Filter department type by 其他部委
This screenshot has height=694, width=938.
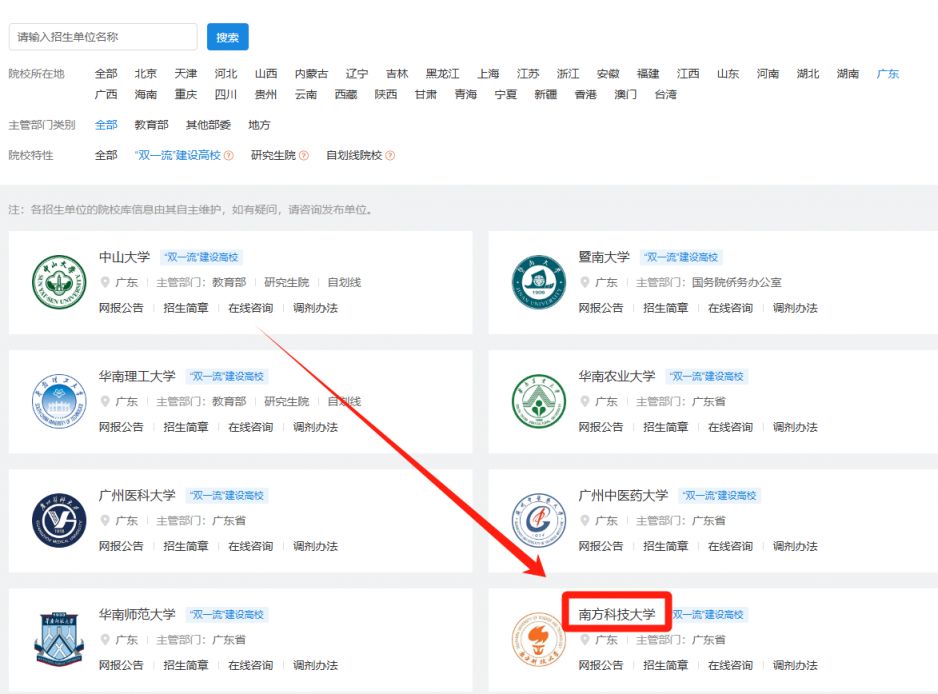coord(208,124)
